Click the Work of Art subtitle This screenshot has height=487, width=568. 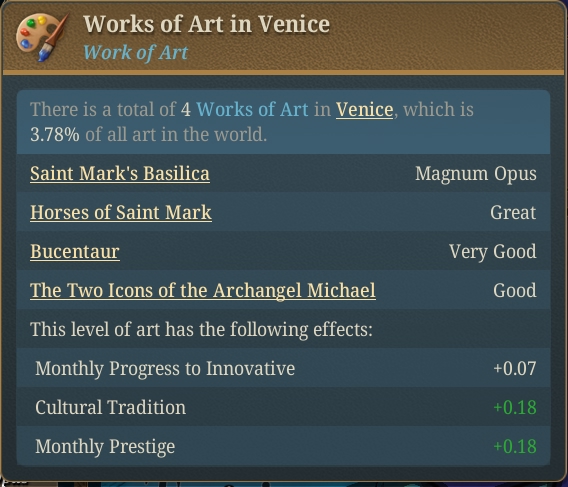(x=135, y=53)
